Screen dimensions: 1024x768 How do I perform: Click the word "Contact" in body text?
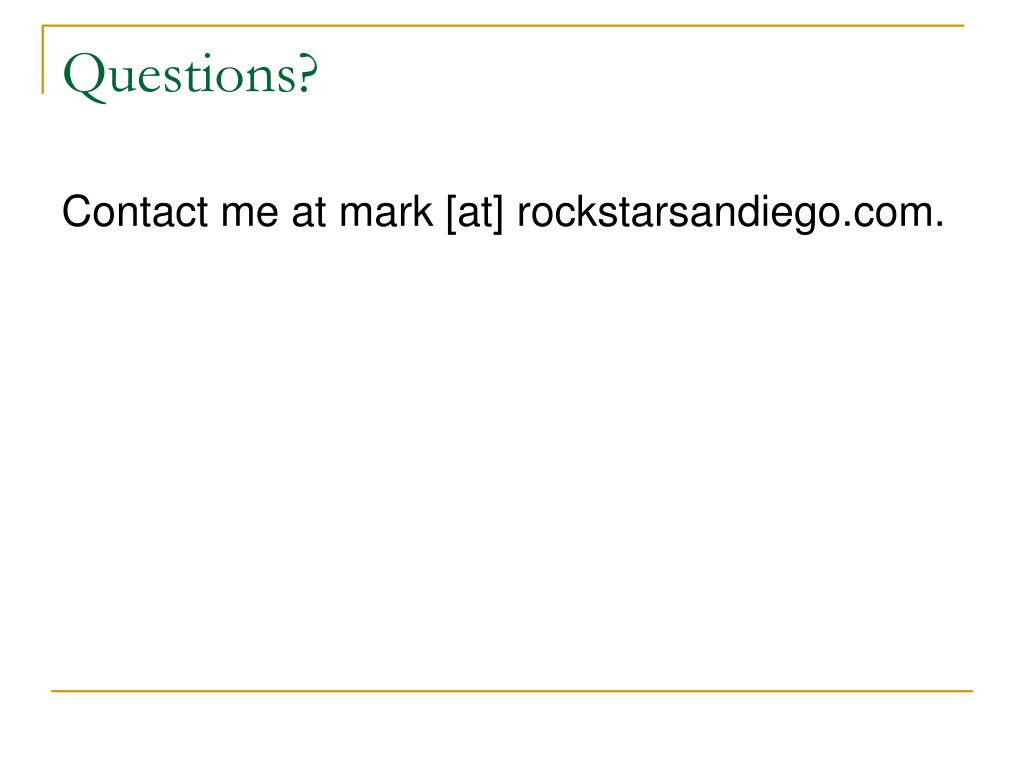pyautogui.click(x=135, y=212)
